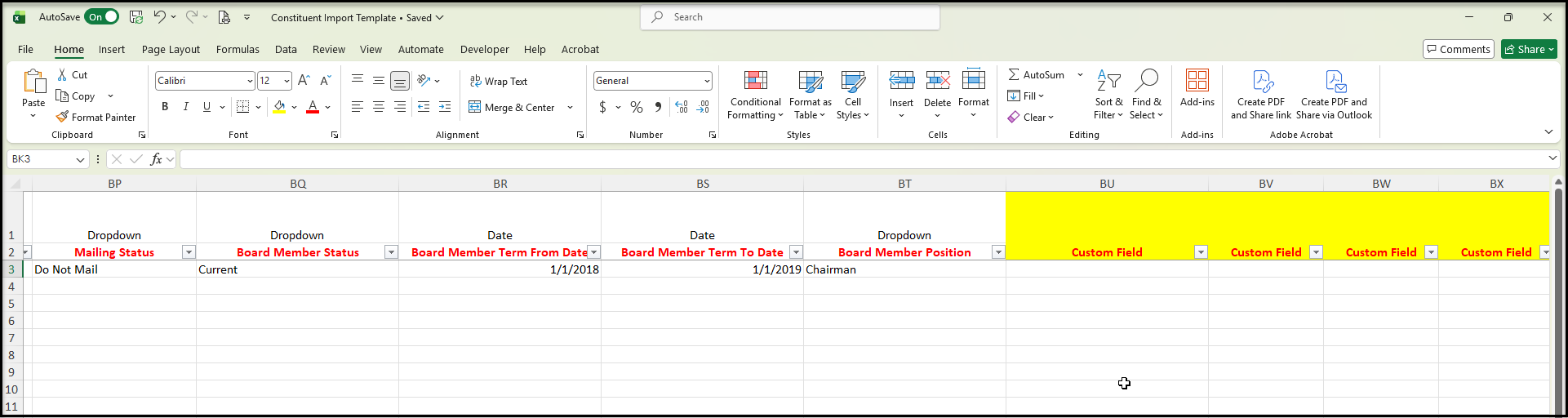Open fill color dropdown arrow
Viewport: 1568px width, 418px height.
click(x=294, y=107)
